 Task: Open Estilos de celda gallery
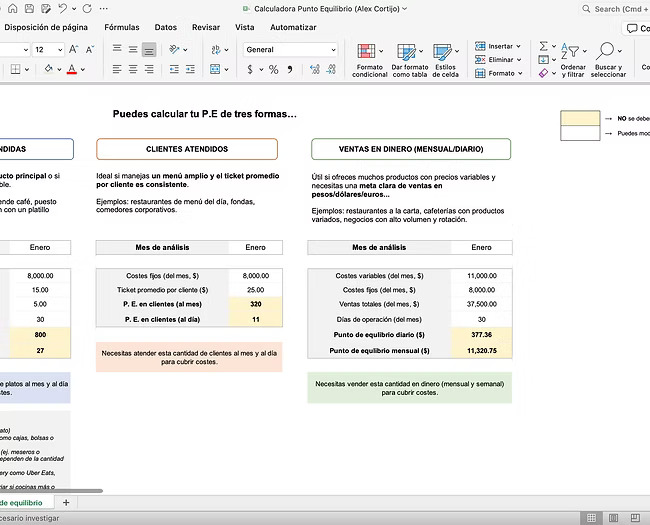[x=445, y=59]
